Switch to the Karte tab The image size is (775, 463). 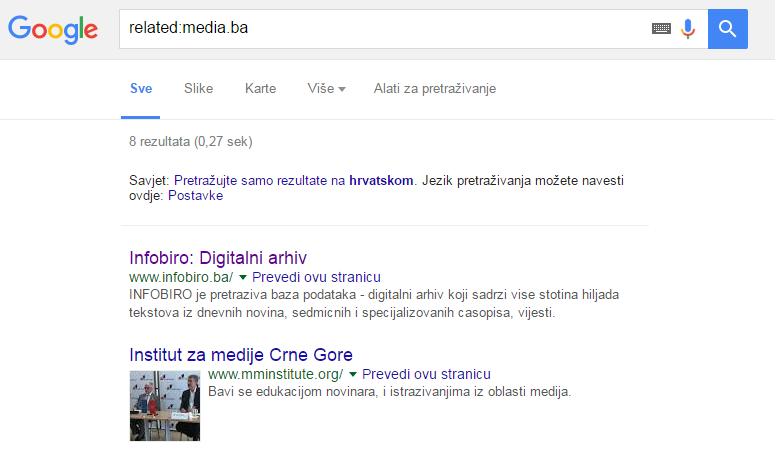tap(260, 88)
